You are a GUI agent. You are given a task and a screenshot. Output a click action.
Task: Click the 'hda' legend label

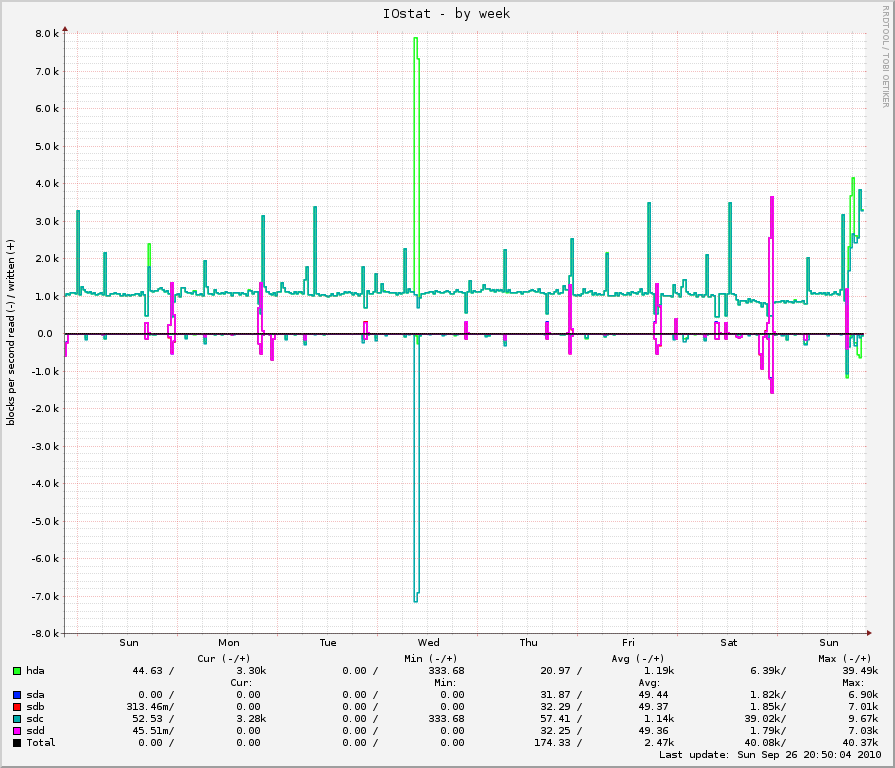(35, 671)
